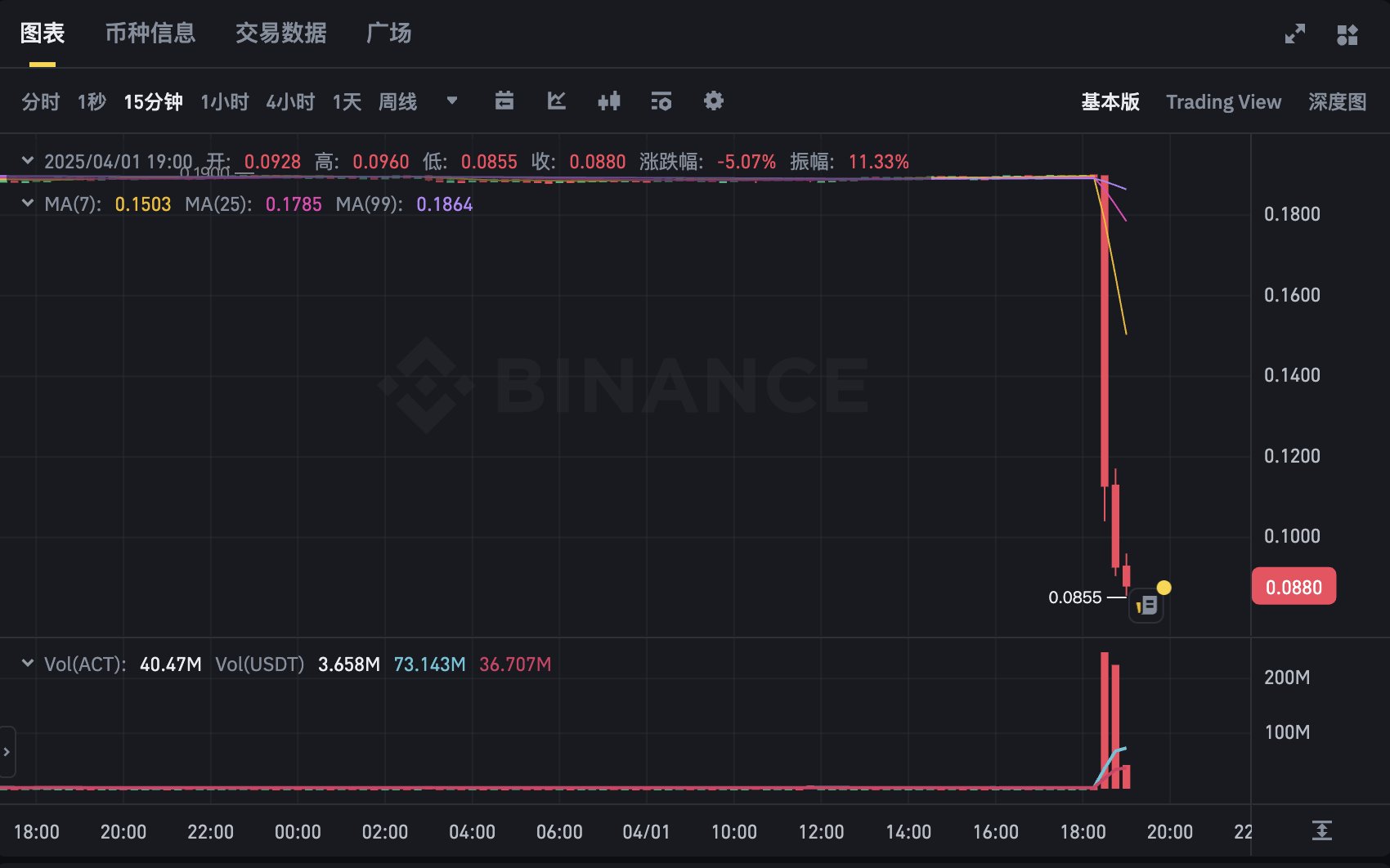1390x868 pixels.
Task: Expand more time intervals dropdown arrow
Action: (452, 101)
